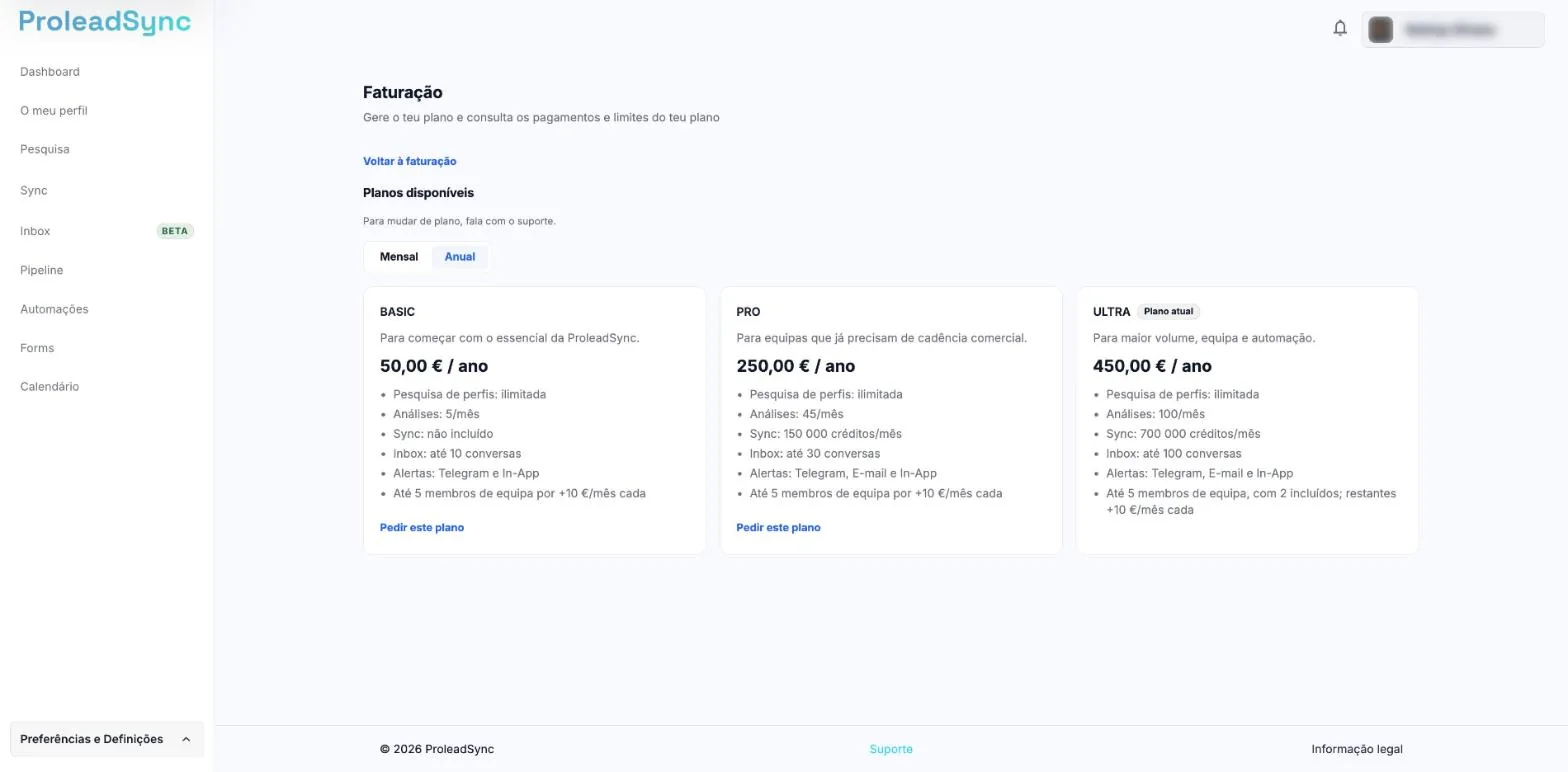Open the Forms page

click(37, 349)
